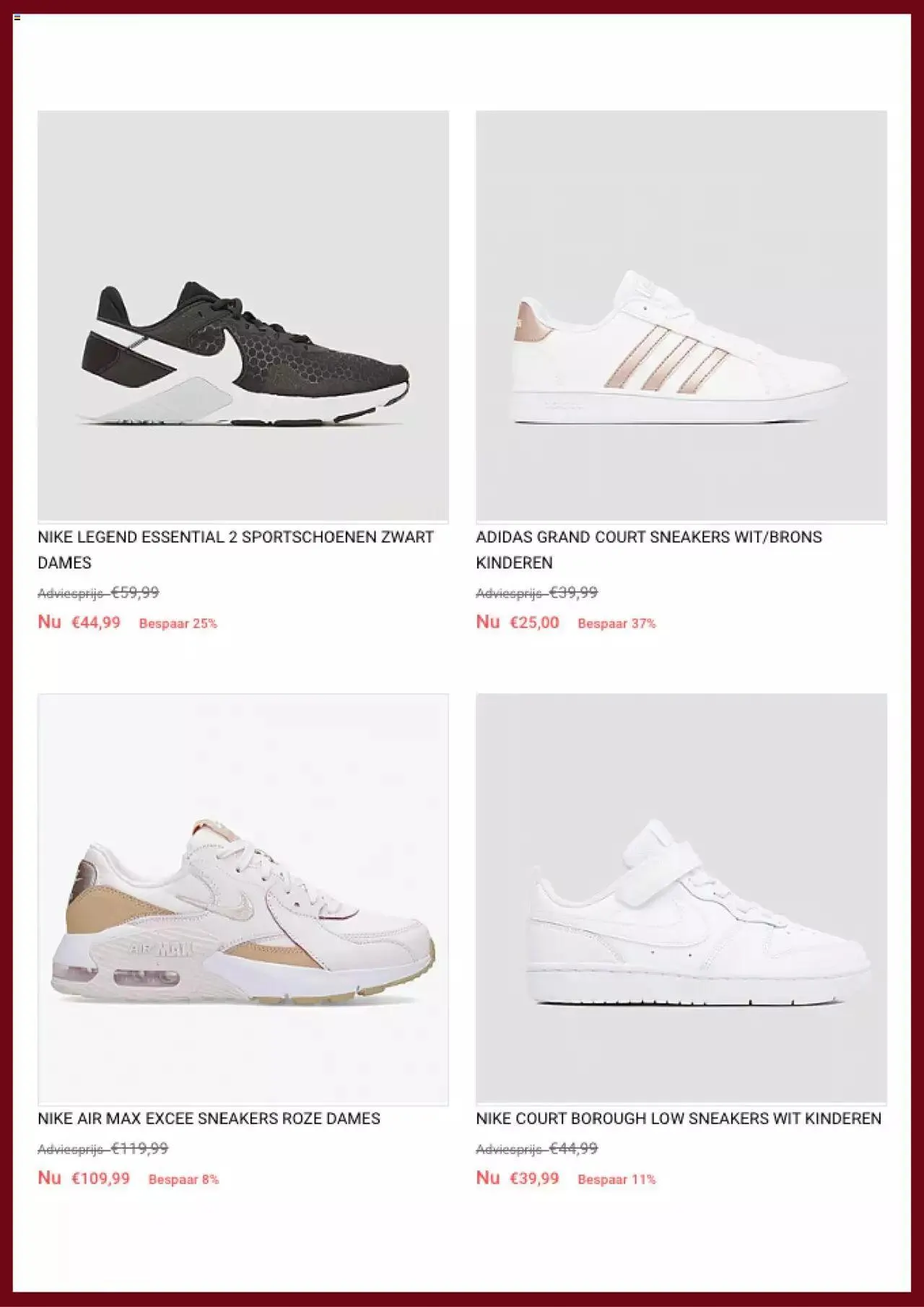924x1307 pixels.
Task: Open the Nike Air Max Excee sneaker image
Action: pyautogui.click(x=243, y=899)
